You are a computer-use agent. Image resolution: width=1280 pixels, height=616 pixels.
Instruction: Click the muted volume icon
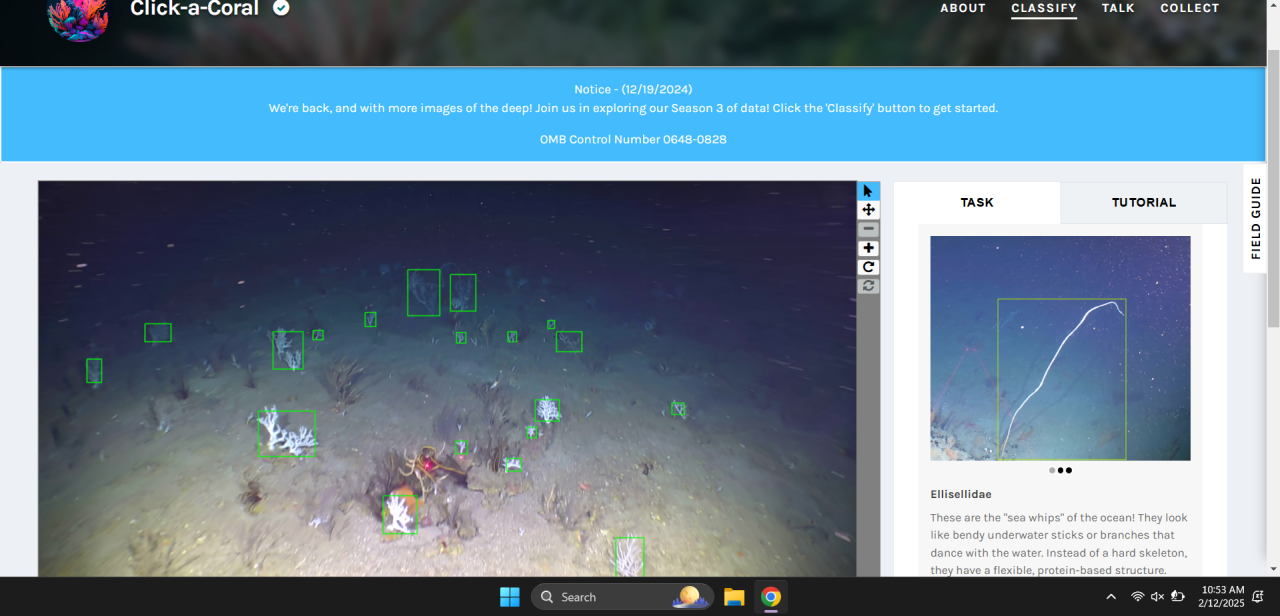1157,597
